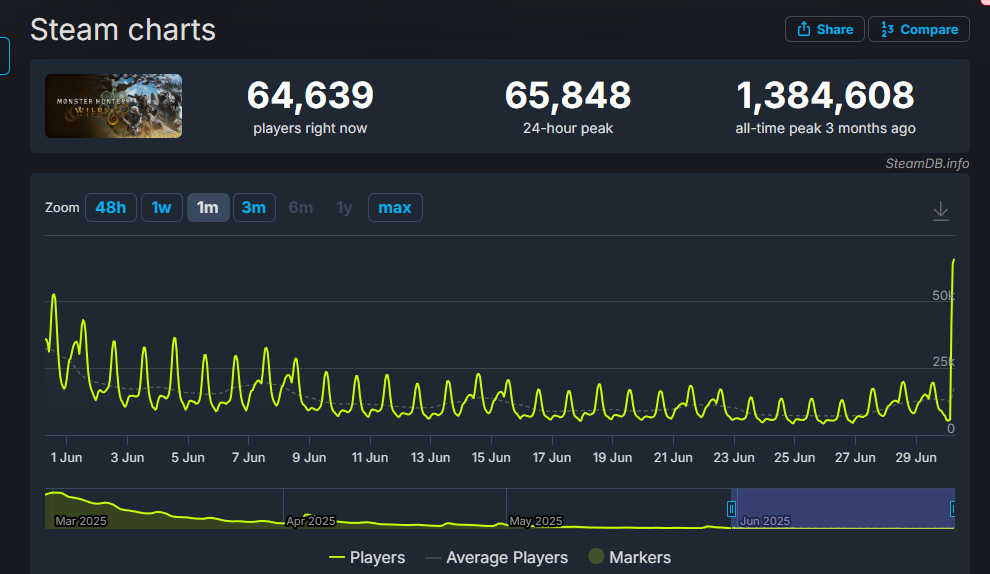
Task: Click the 50k y-axis label
Action: [x=943, y=296]
